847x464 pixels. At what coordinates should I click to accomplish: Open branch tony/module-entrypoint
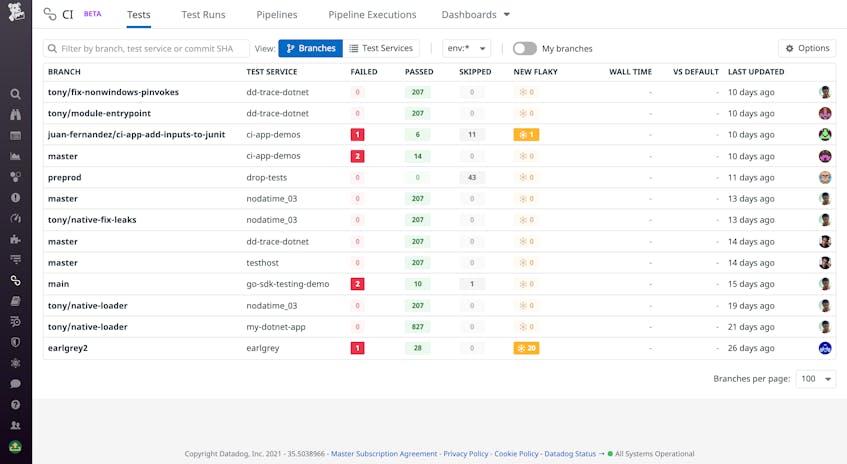pos(99,113)
